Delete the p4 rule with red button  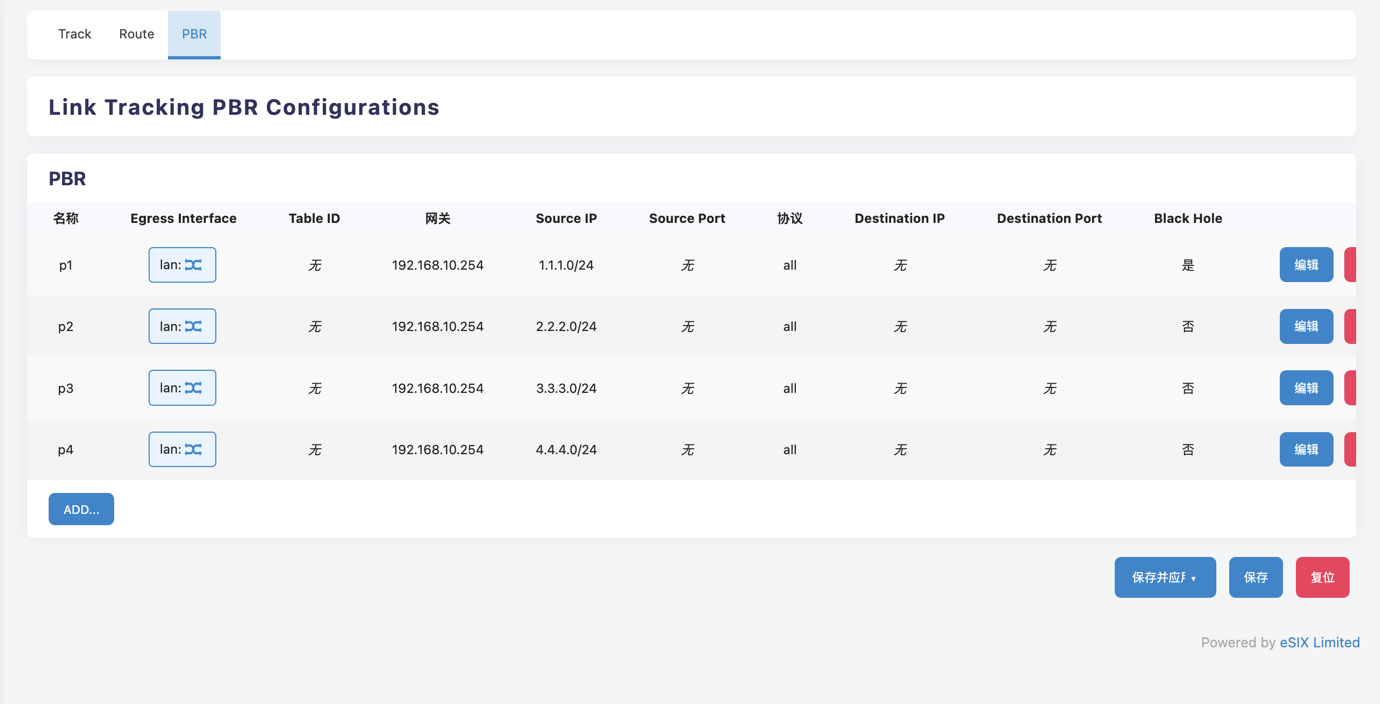1350,450
